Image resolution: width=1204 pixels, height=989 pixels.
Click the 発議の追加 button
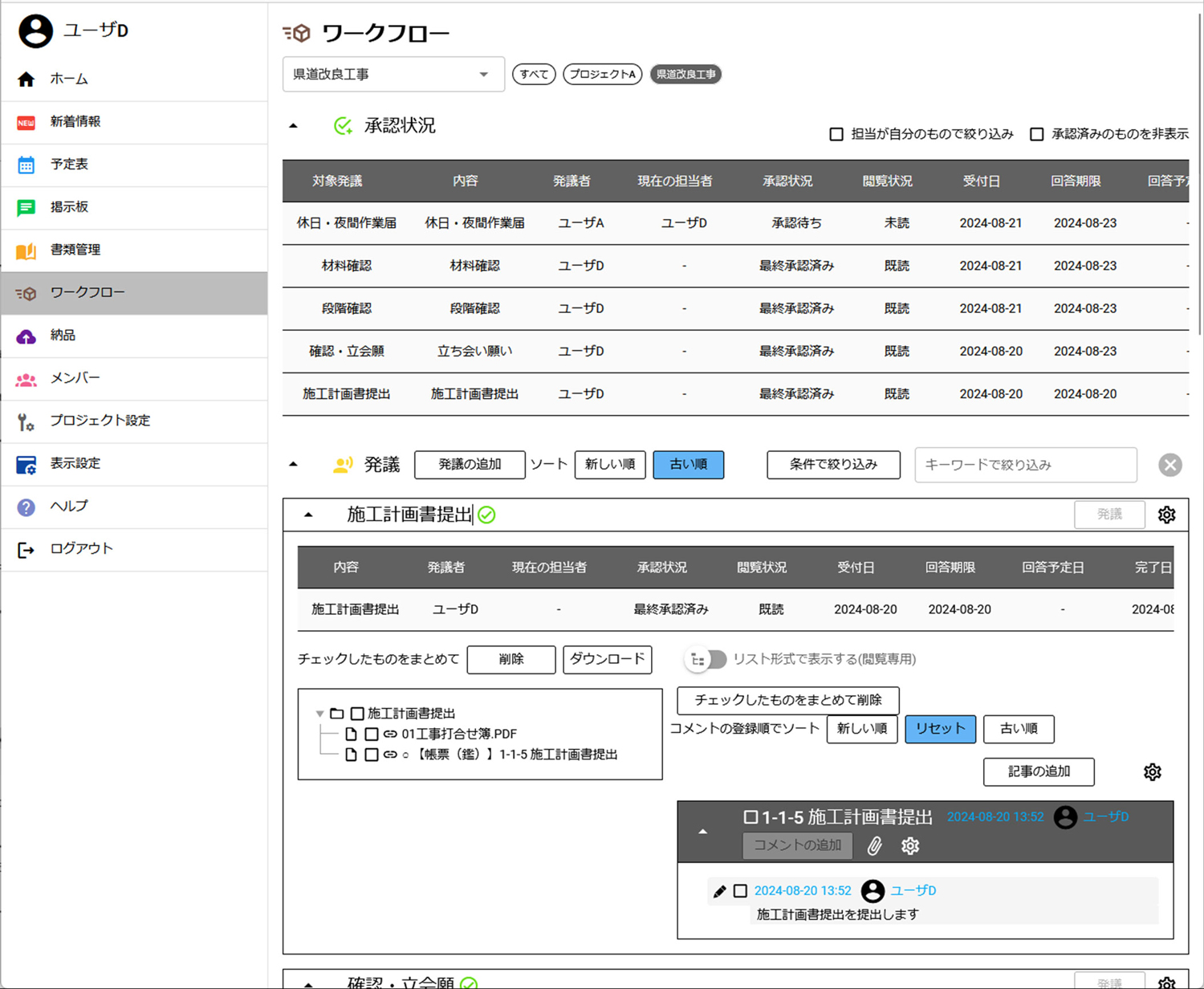click(470, 465)
